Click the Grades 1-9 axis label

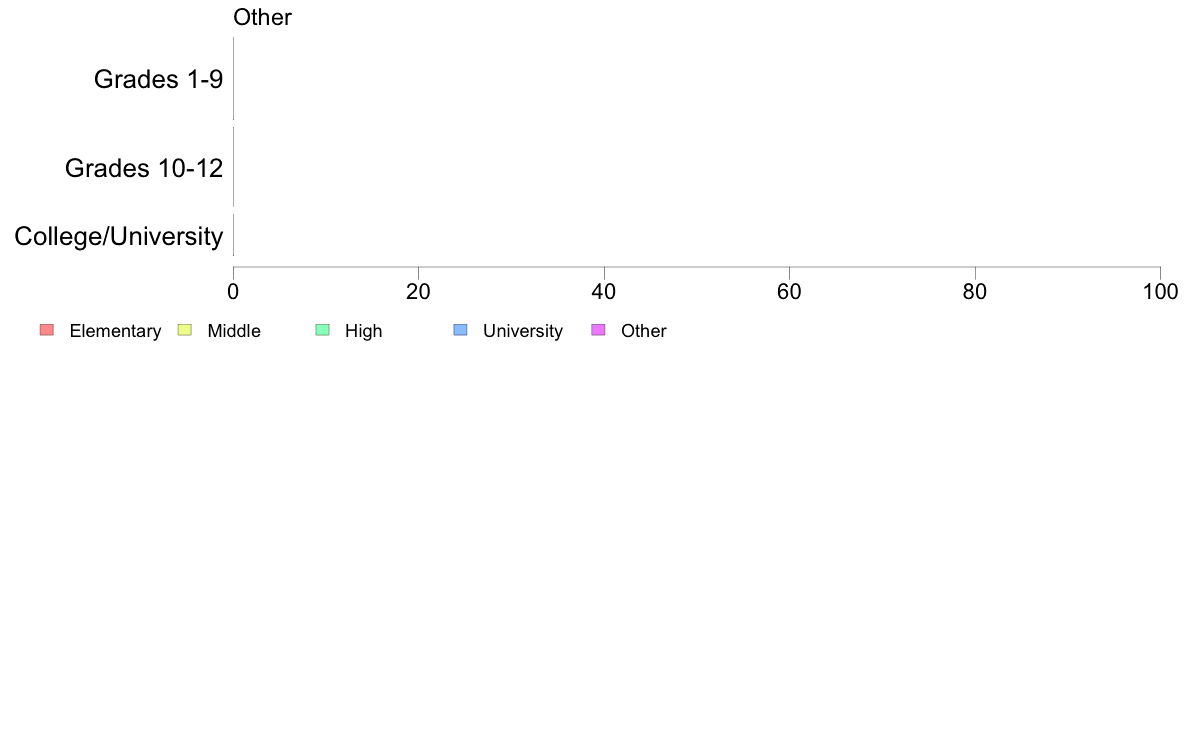click(158, 79)
